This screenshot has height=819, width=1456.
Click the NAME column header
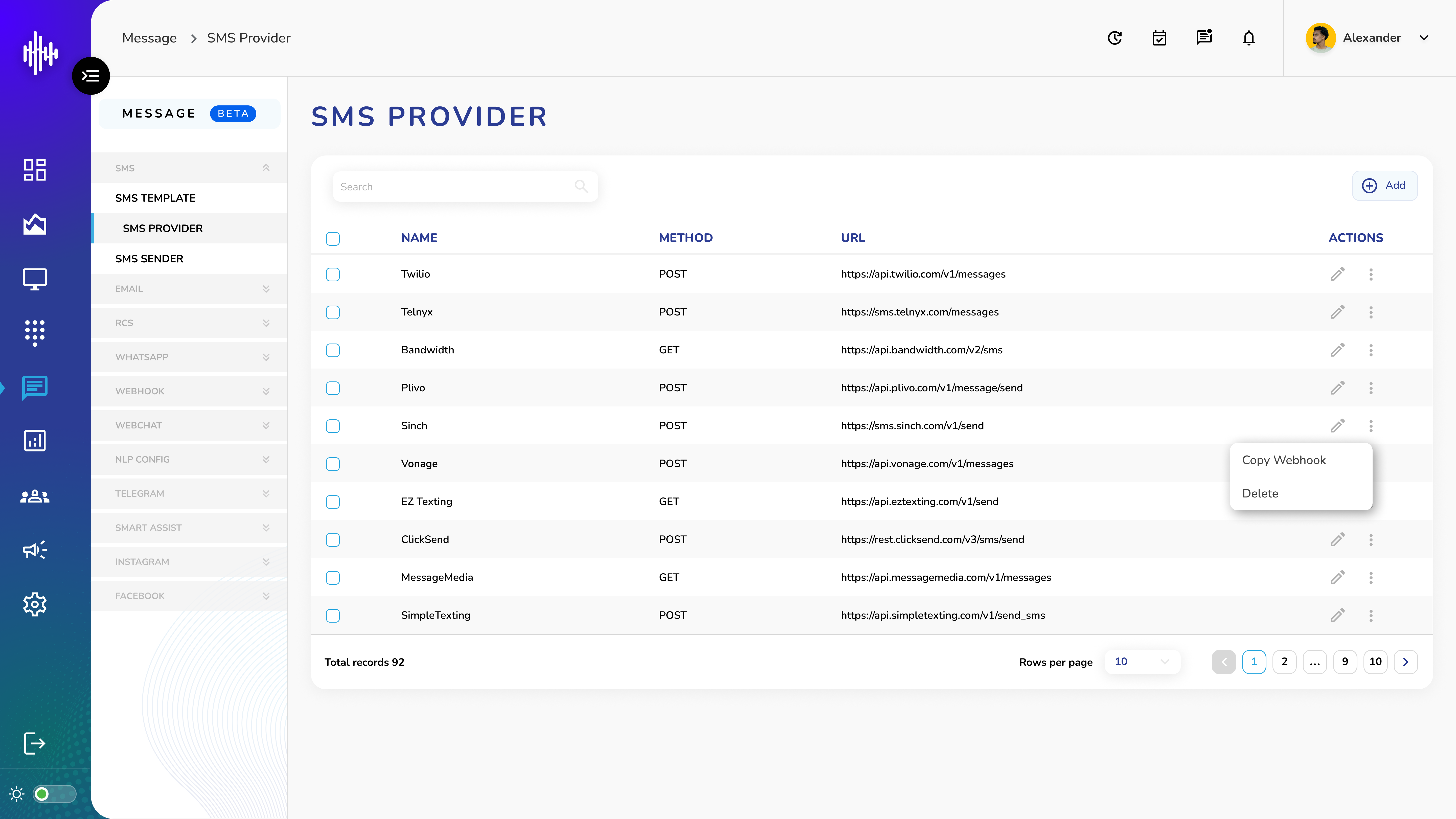click(x=419, y=237)
